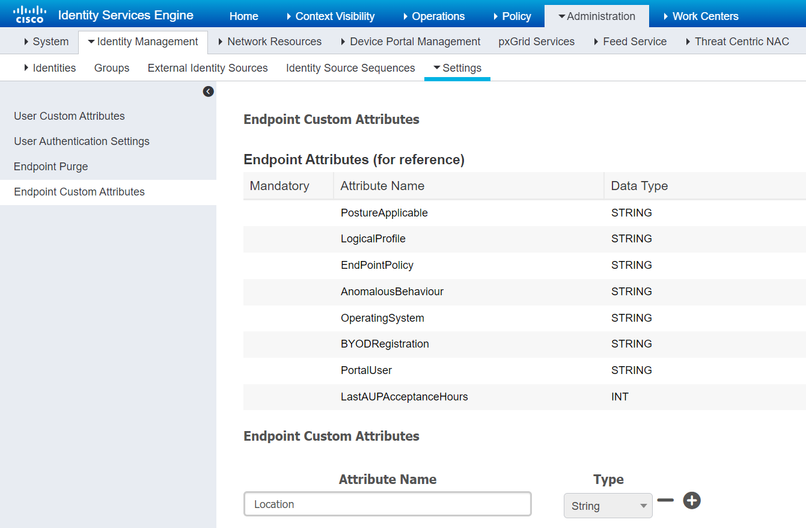Open Identity Source Sequences tab

[x=351, y=68]
